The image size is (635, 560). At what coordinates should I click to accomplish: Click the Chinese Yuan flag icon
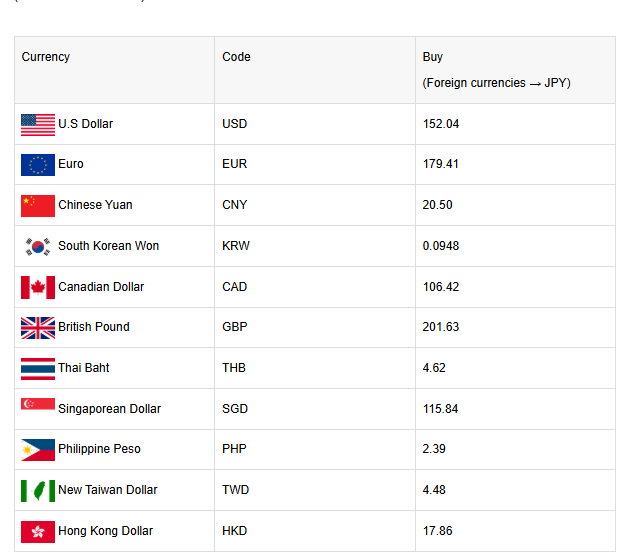tap(38, 206)
